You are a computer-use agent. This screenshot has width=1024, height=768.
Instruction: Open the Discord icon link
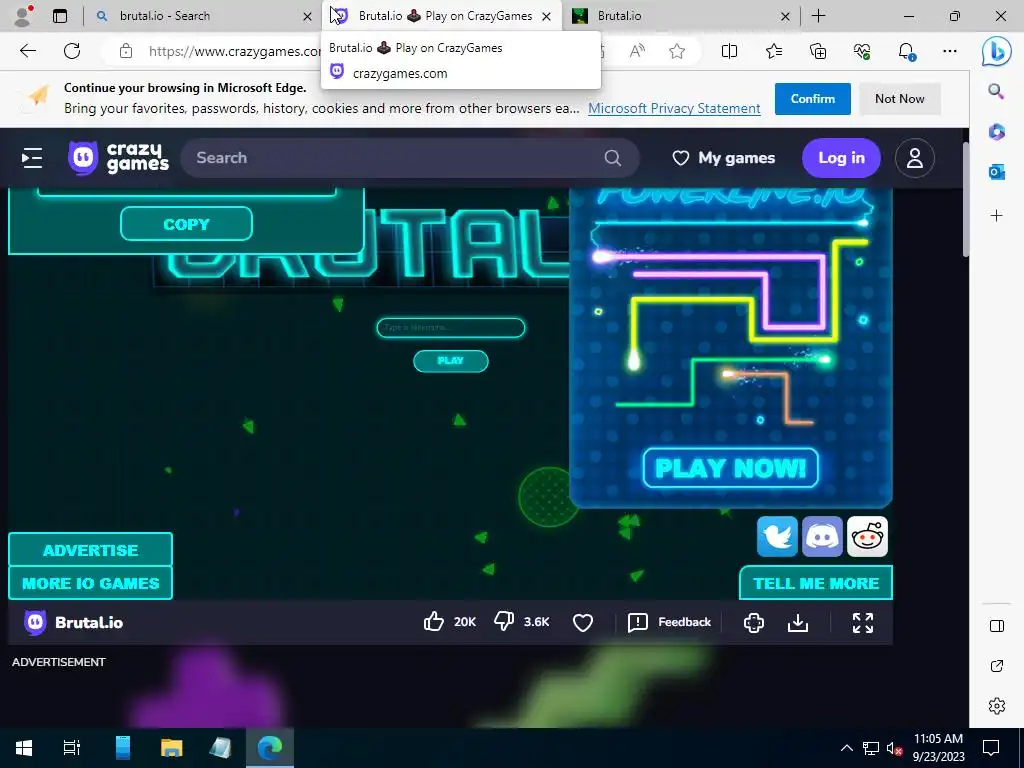[822, 536]
